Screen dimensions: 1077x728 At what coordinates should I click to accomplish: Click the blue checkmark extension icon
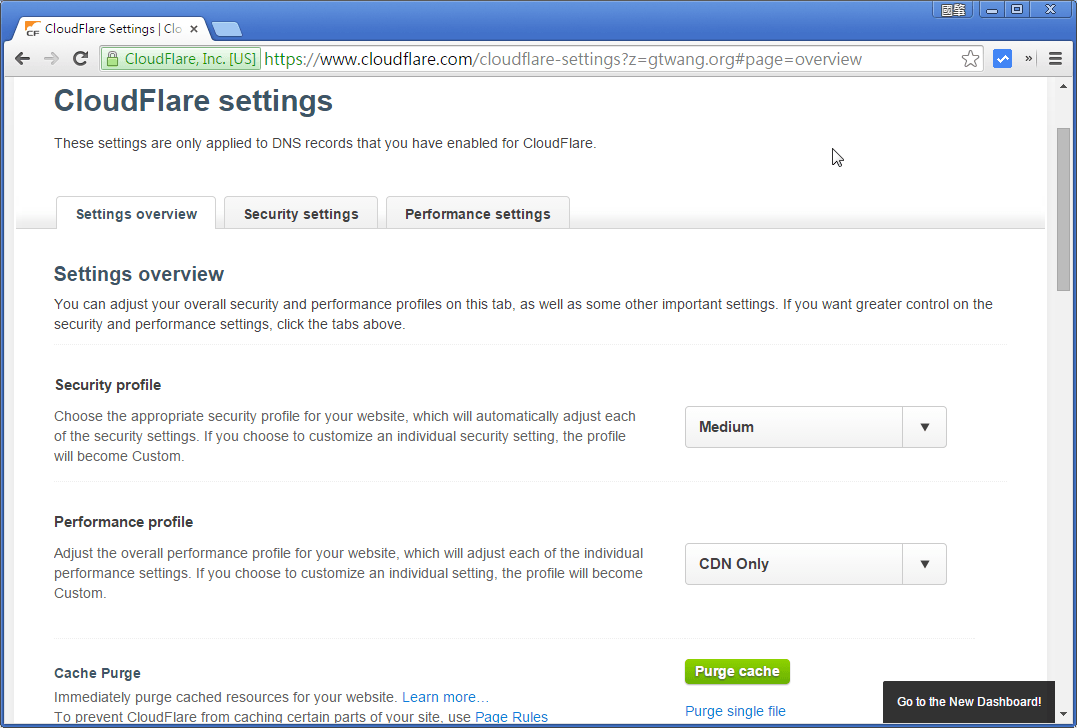(x=1002, y=58)
